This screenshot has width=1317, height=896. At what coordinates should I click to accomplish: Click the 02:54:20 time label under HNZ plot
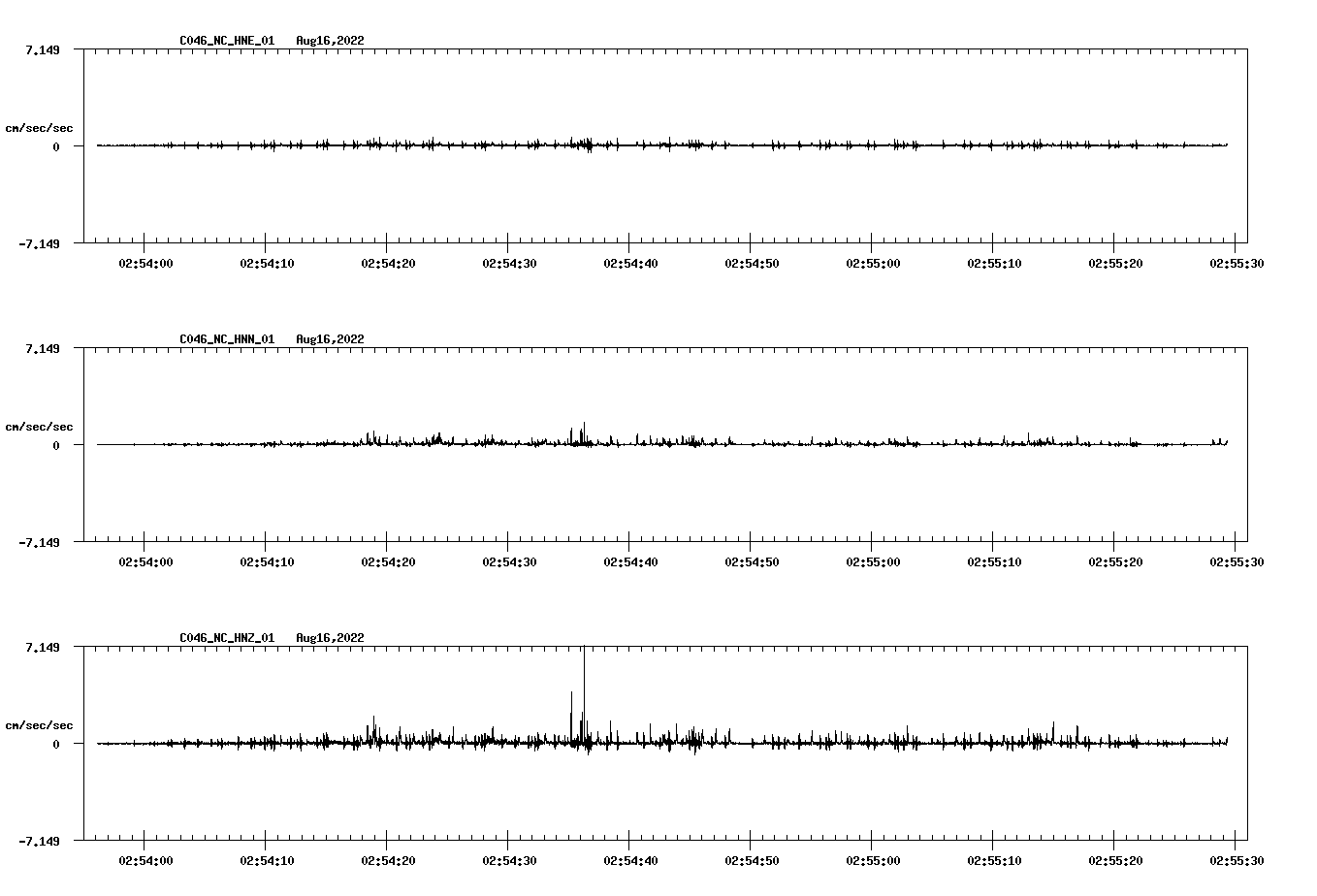(x=389, y=860)
